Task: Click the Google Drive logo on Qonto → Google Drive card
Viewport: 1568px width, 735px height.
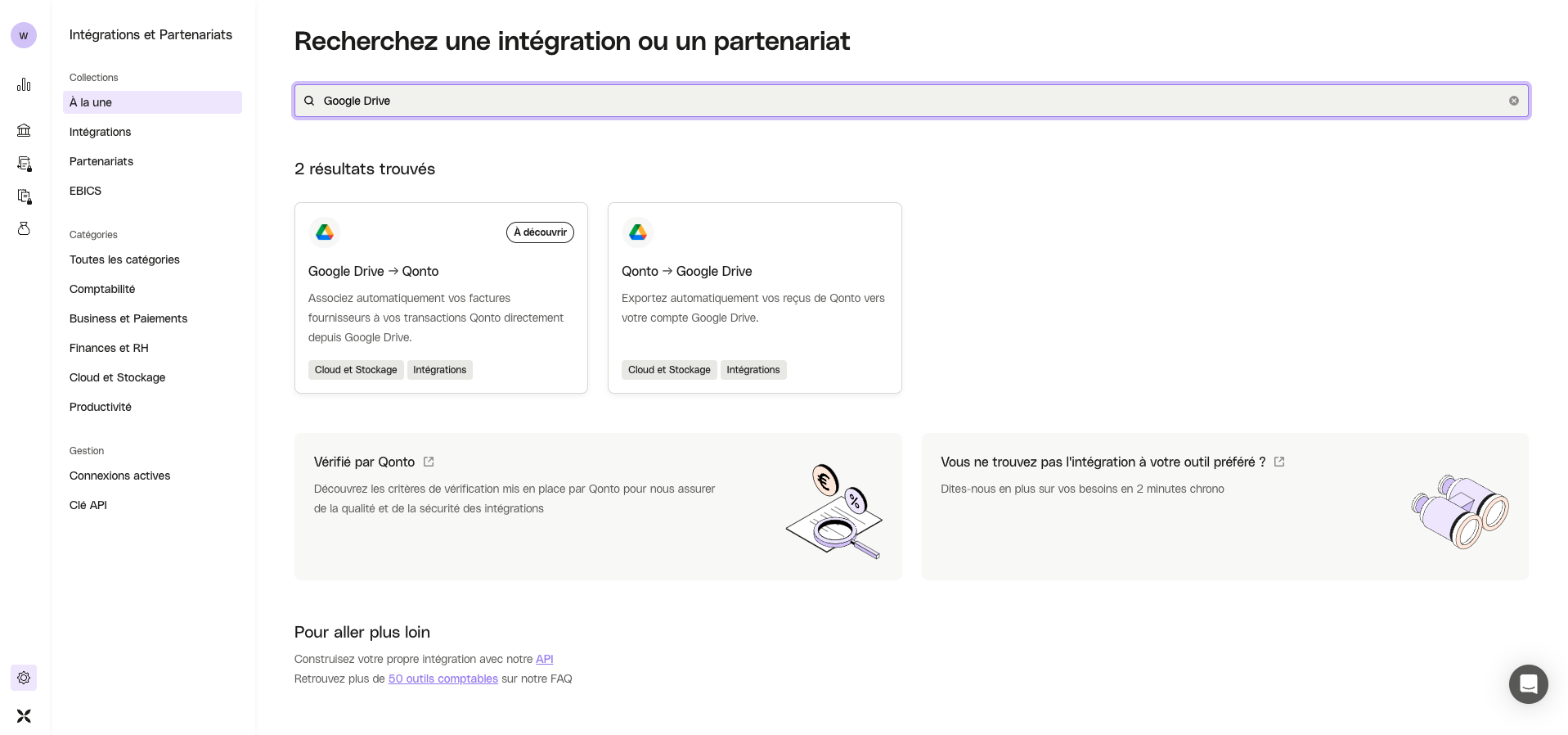Action: click(x=638, y=232)
